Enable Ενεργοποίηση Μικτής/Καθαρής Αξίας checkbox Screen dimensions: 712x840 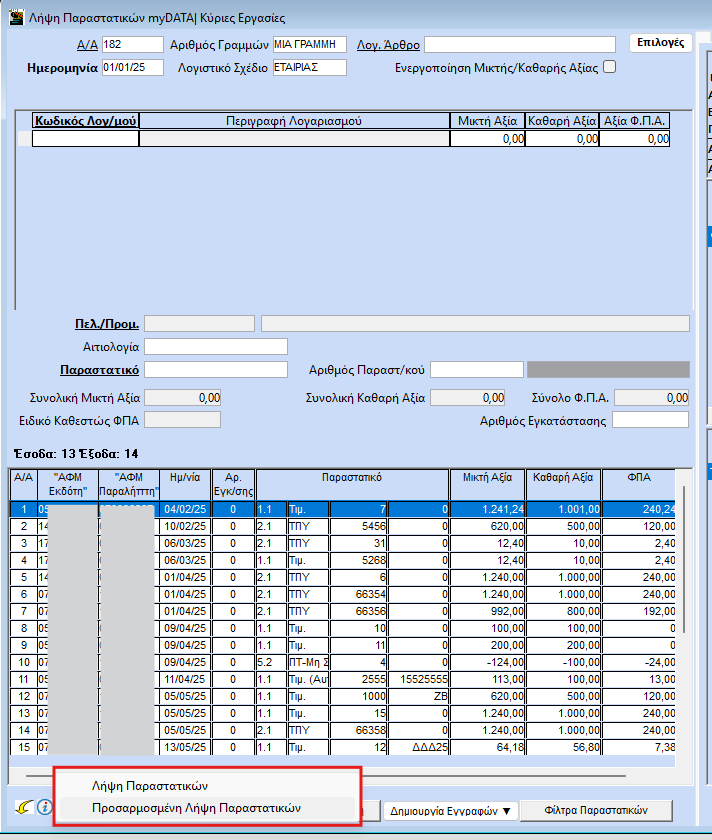point(610,67)
